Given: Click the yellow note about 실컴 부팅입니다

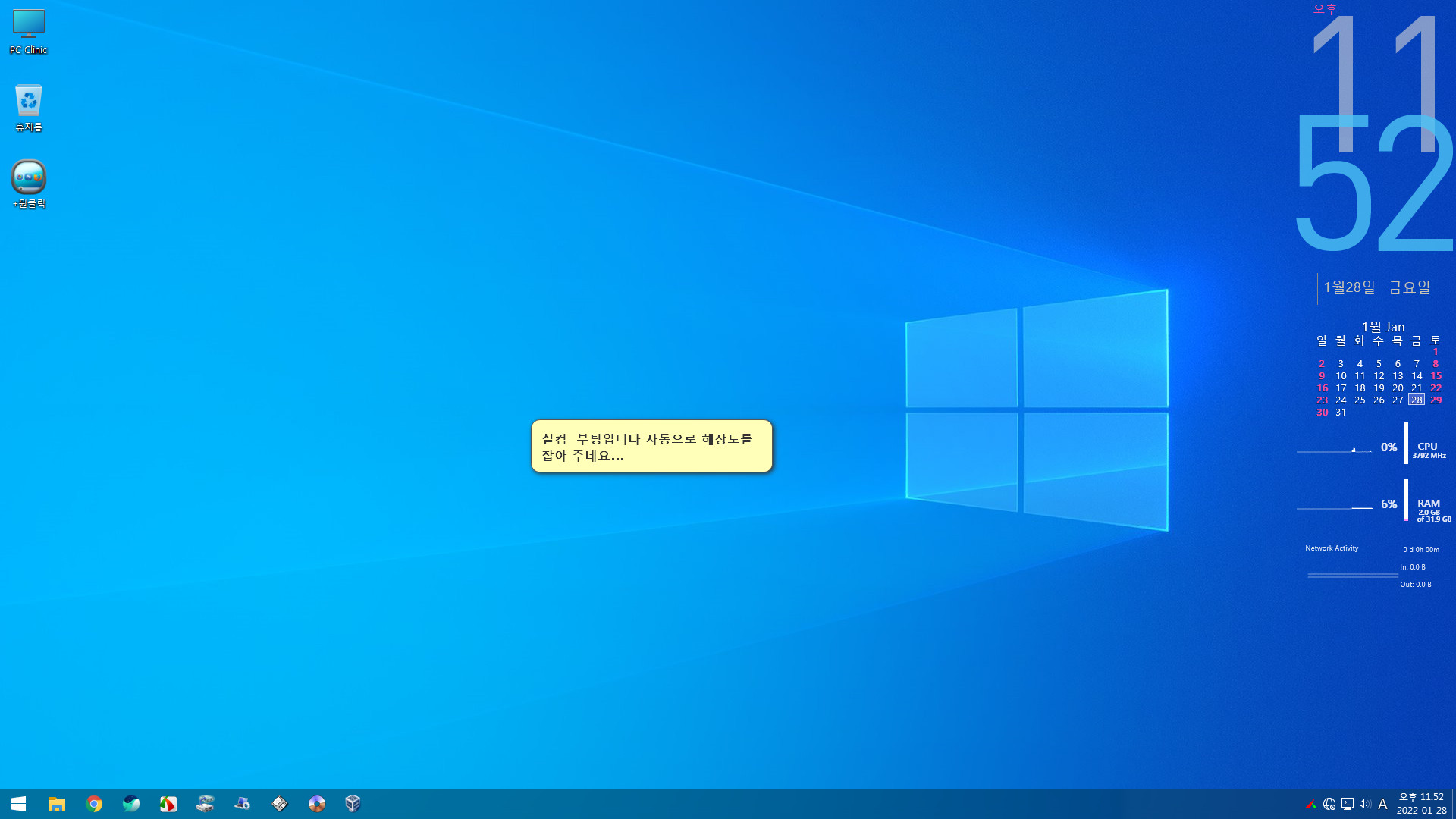Looking at the screenshot, I should (x=651, y=446).
